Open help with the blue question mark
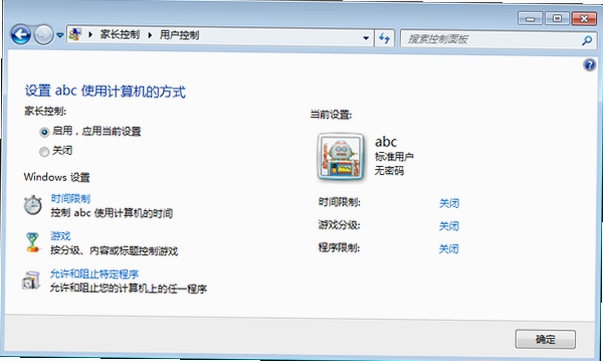Image resolution: width=603 pixels, height=361 pixels. coord(590,65)
